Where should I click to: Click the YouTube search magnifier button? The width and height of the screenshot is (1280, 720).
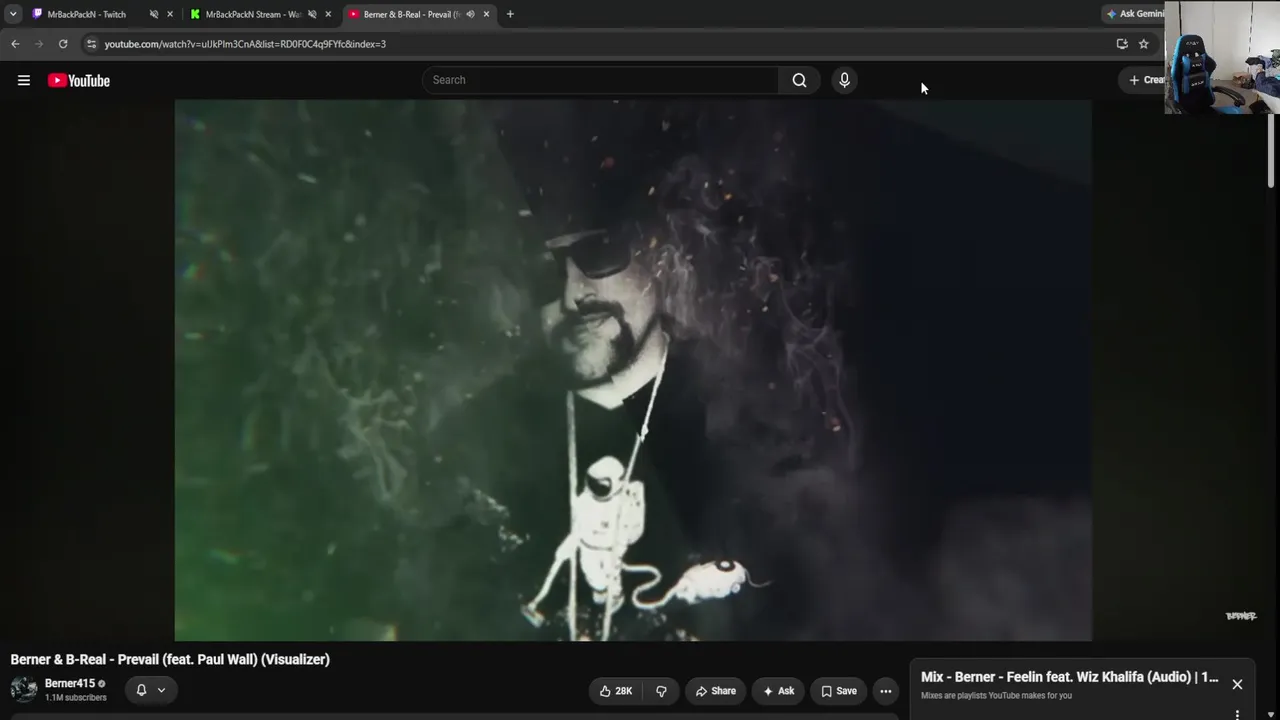coord(799,80)
